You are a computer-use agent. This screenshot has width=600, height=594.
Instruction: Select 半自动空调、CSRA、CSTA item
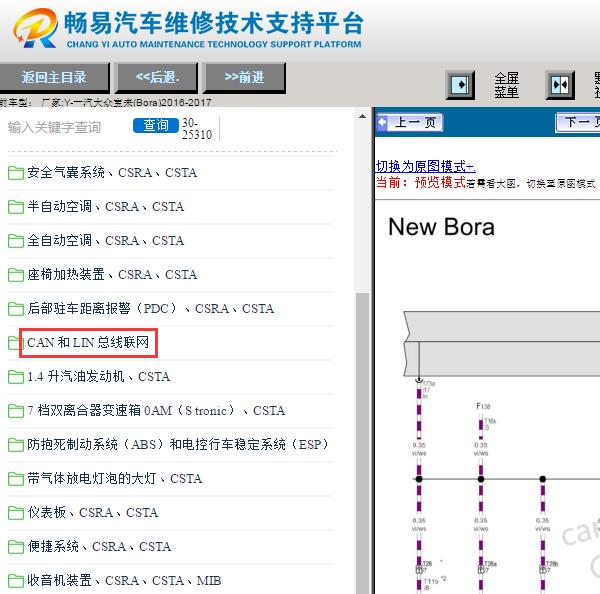click(x=105, y=207)
